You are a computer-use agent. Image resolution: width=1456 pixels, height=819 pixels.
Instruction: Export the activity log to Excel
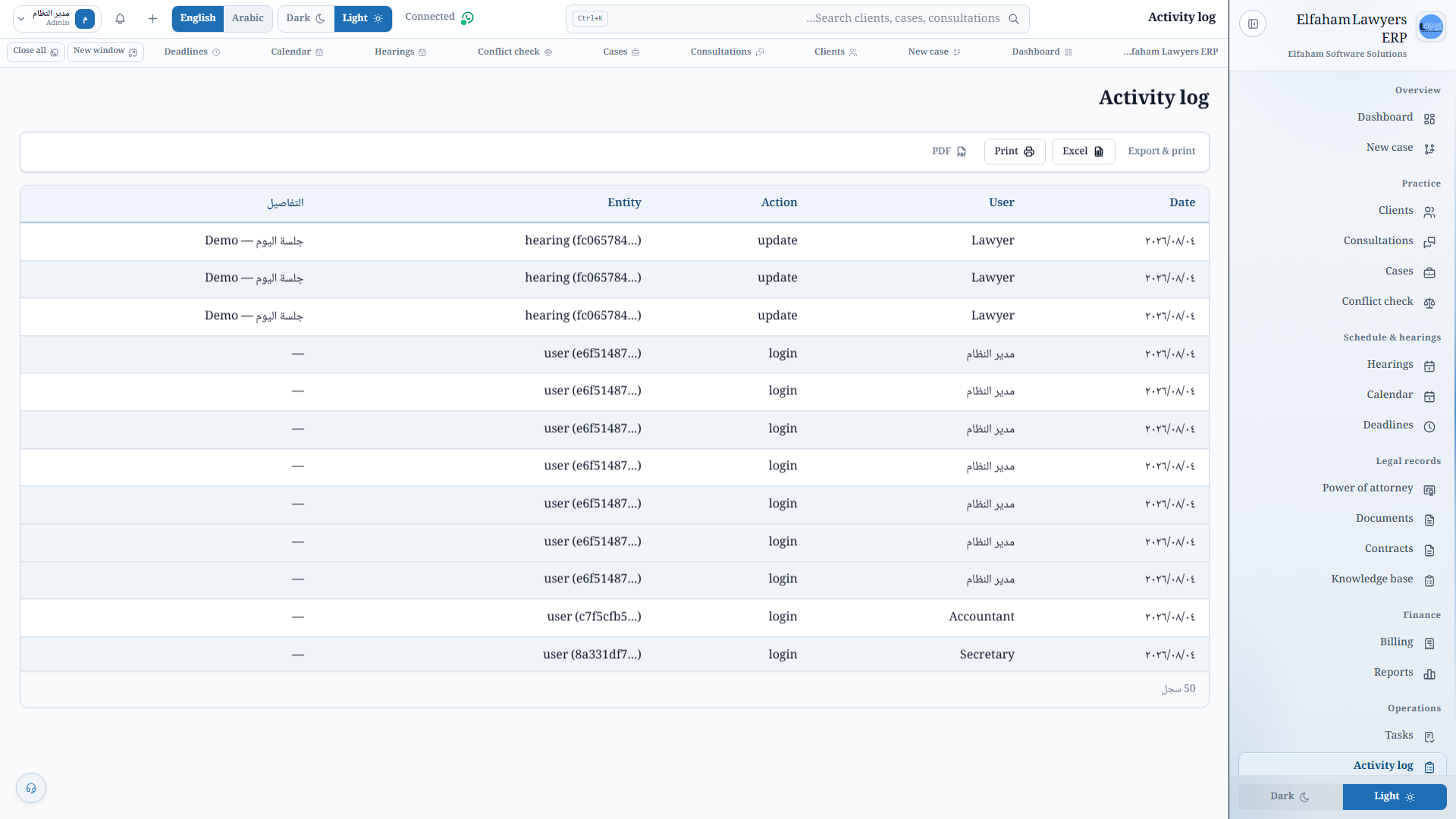[1083, 152]
